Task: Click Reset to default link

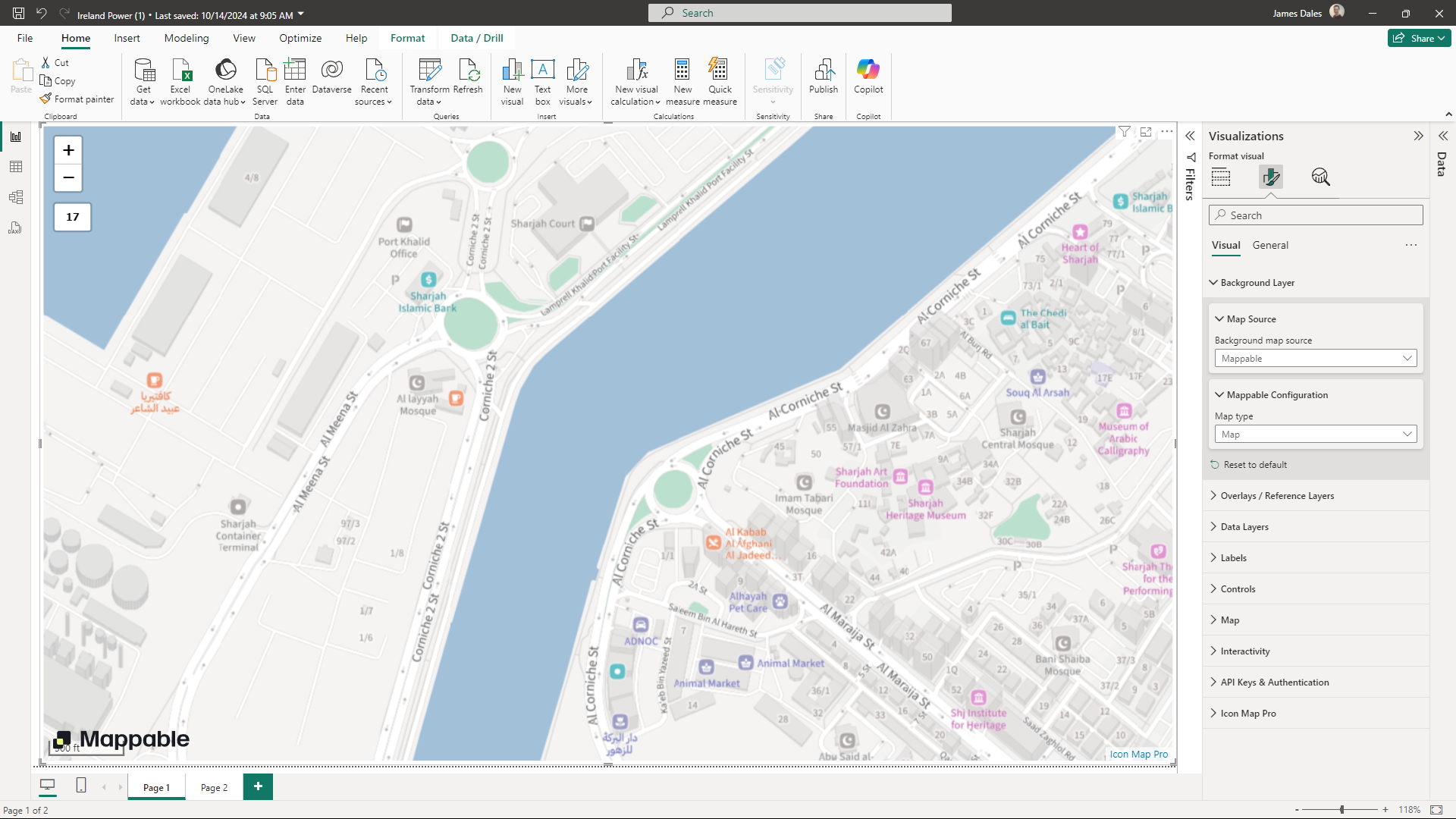Action: point(1255,465)
